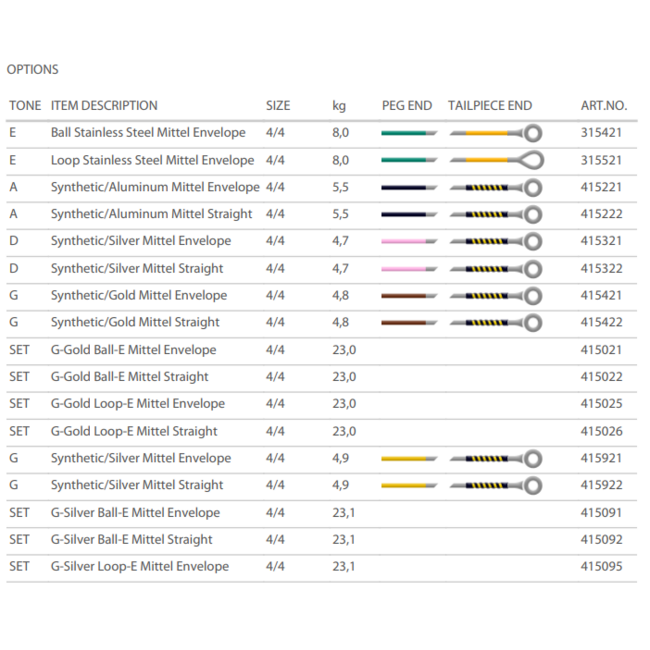Select the G-Gold Ball-E Mittel Envelope set row
The height and width of the screenshot is (650, 650).
click(133, 350)
